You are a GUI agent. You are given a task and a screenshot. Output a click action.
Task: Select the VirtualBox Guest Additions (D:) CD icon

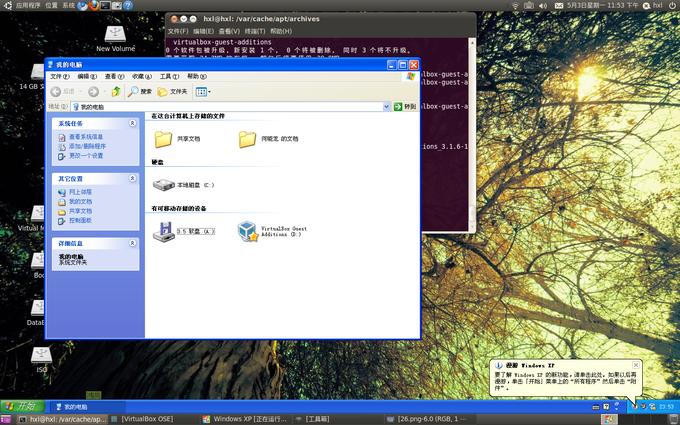(248, 231)
